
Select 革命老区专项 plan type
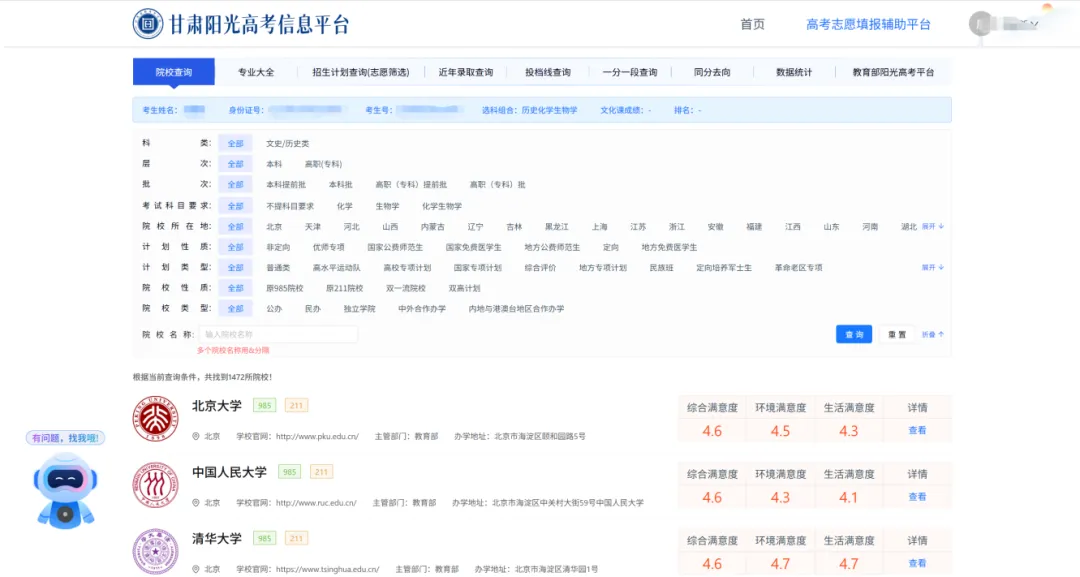[798, 267]
